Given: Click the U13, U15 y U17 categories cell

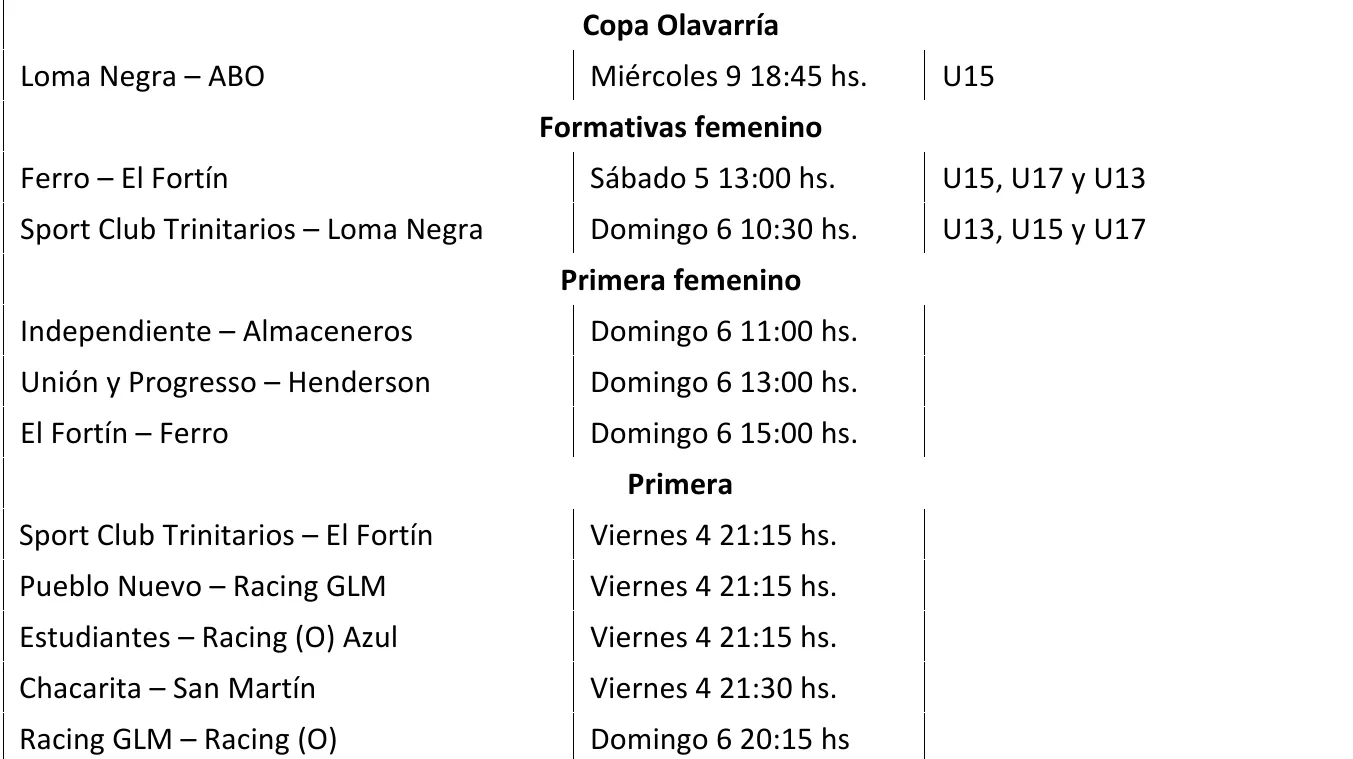Looking at the screenshot, I should 1044,230.
